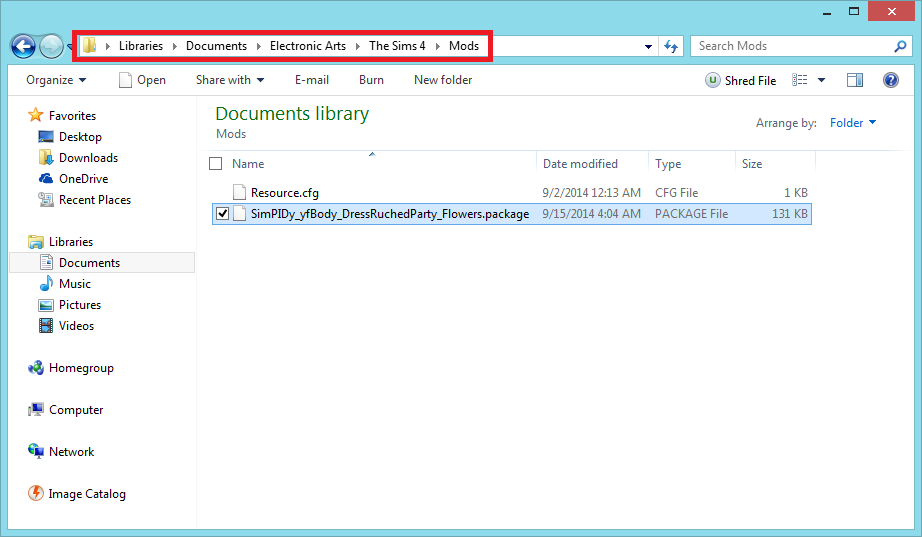Click the Favorites star icon
Viewport: 922px width, 537px height.
coord(35,115)
